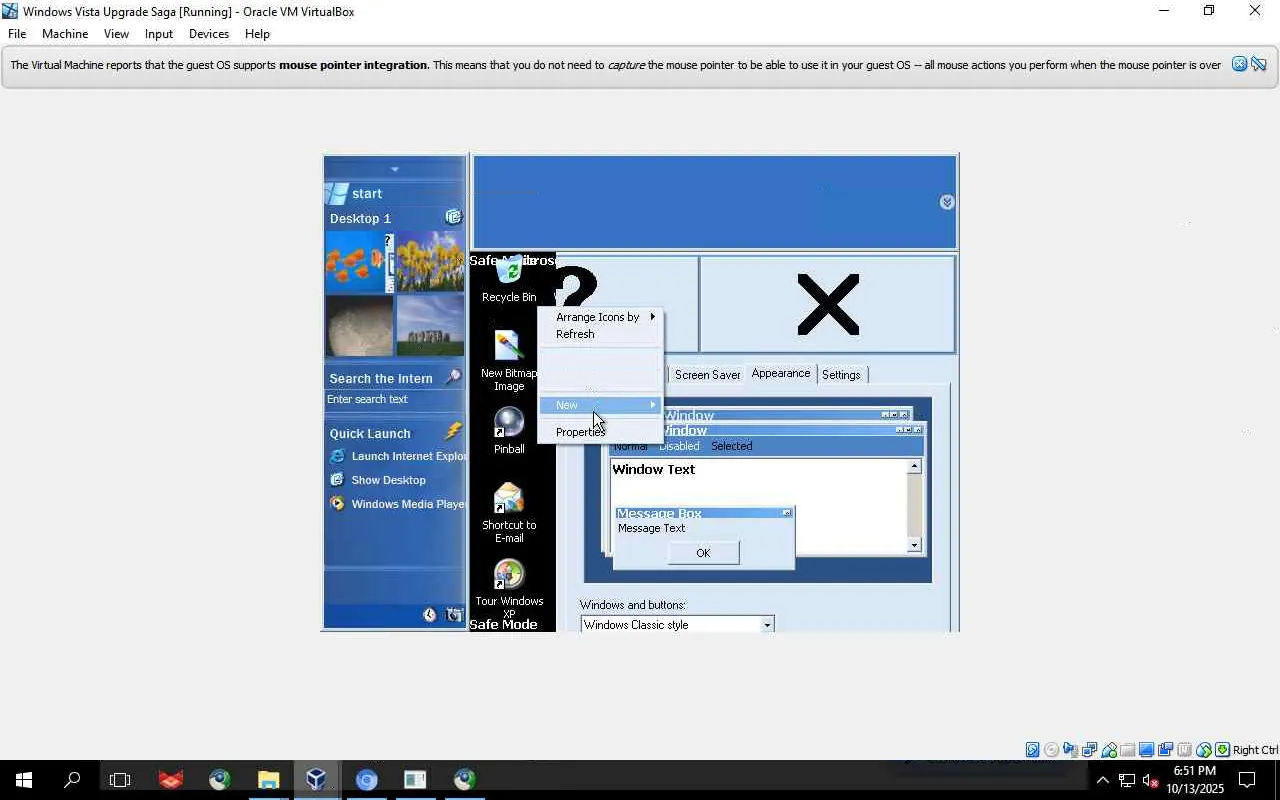Click the Show Desktop icon in Quick Launch

[x=338, y=480]
